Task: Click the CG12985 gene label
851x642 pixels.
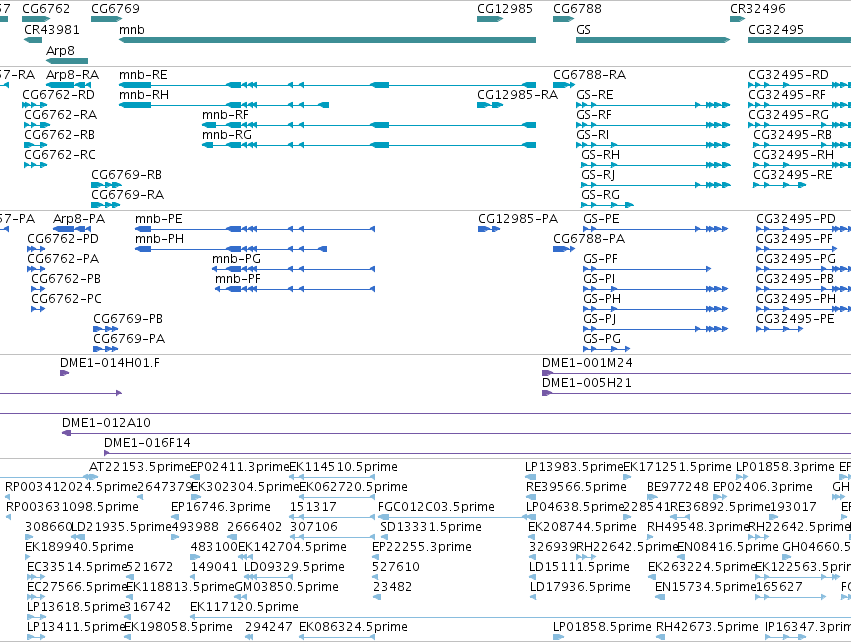Action: tap(505, 9)
